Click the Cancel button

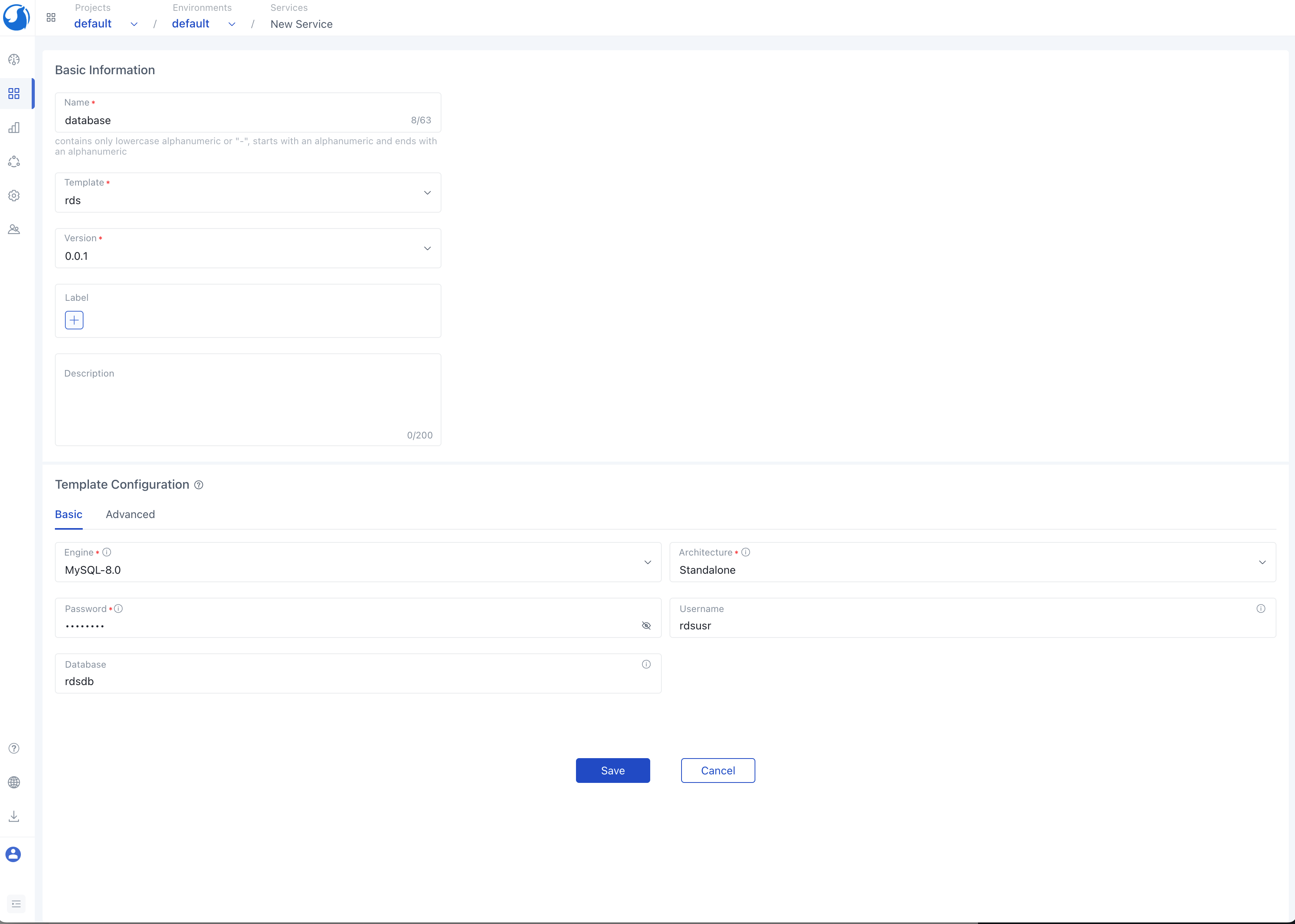[x=718, y=771]
